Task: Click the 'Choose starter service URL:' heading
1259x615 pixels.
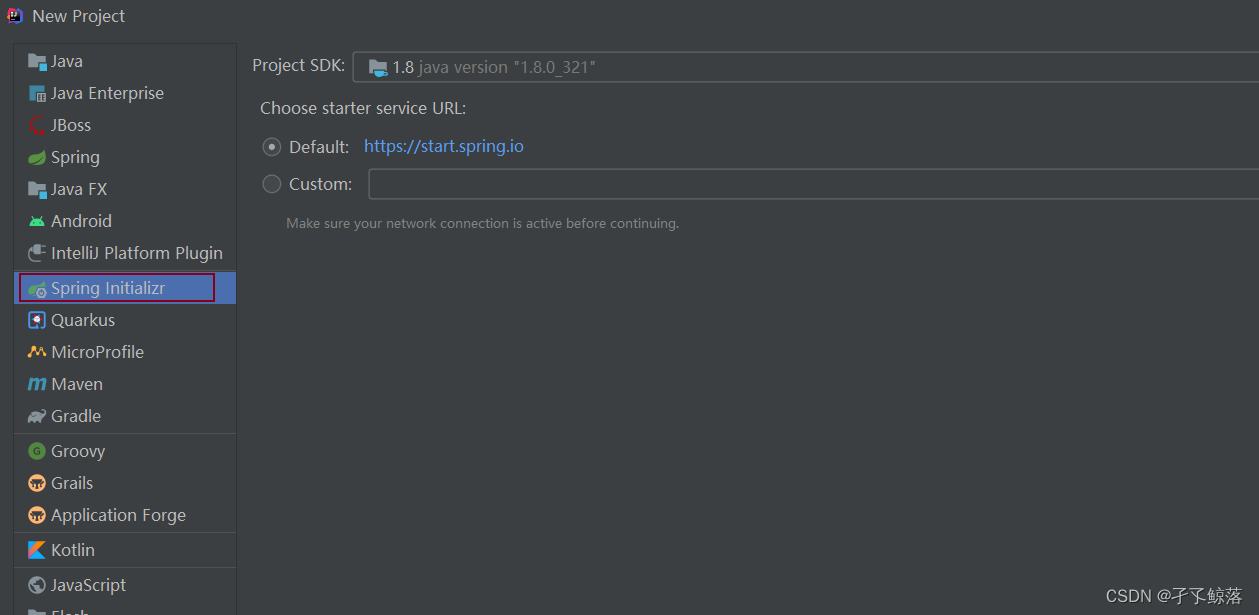Action: pos(363,108)
